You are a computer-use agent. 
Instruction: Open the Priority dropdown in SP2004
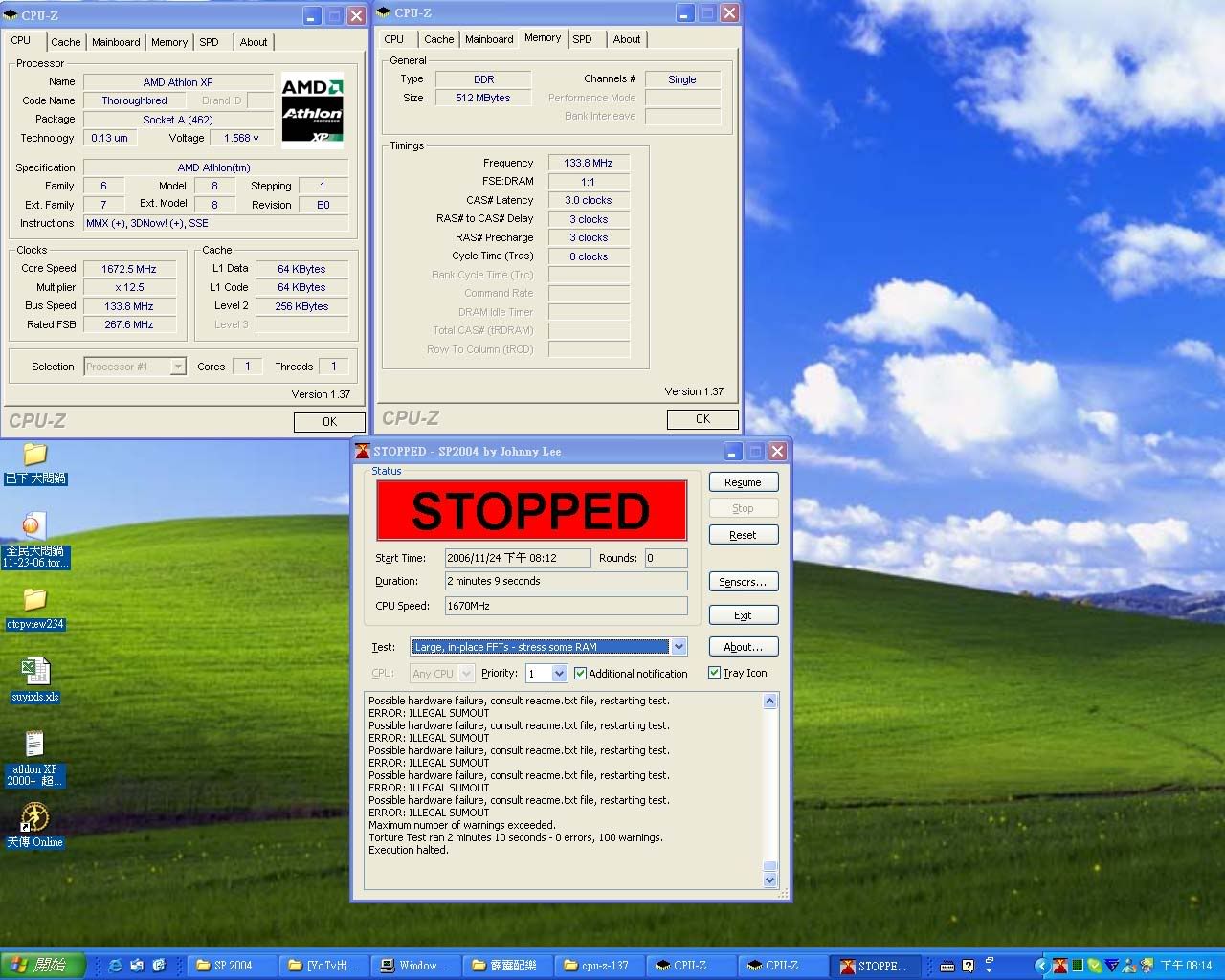coord(559,674)
